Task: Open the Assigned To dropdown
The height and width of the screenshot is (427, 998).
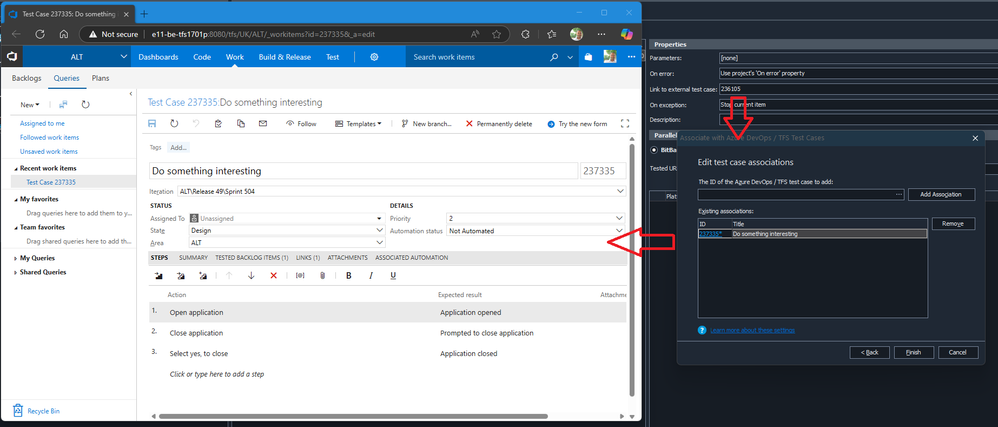Action: pyautogui.click(x=381, y=218)
